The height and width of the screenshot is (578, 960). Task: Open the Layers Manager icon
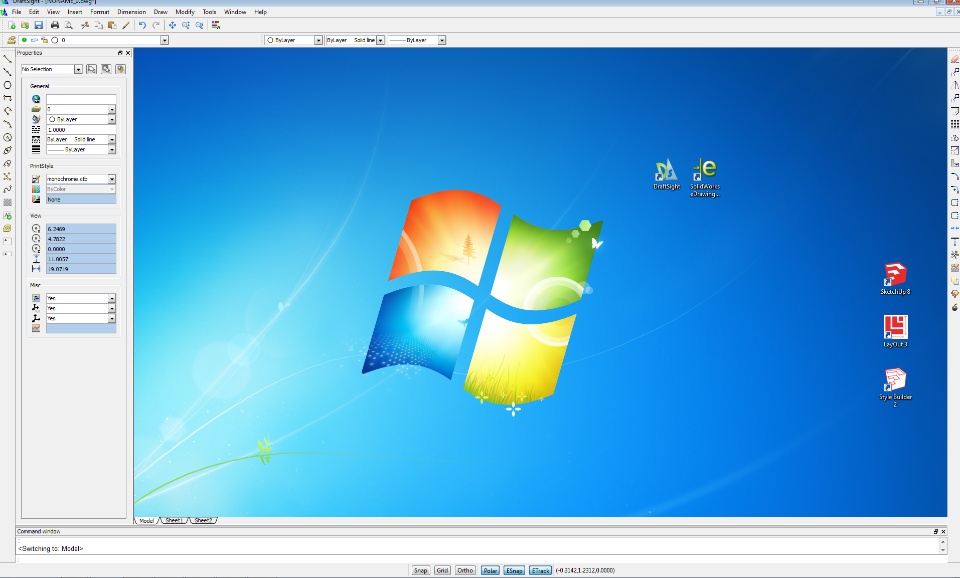pos(12,40)
